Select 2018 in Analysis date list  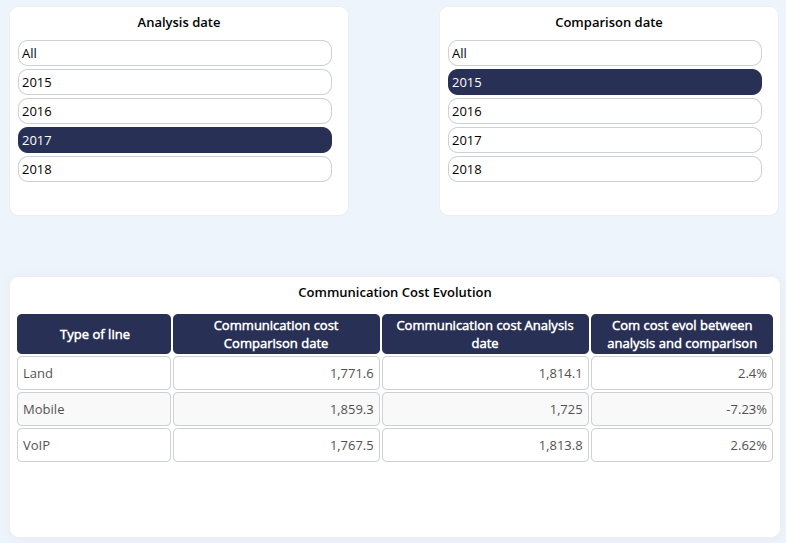click(x=174, y=169)
